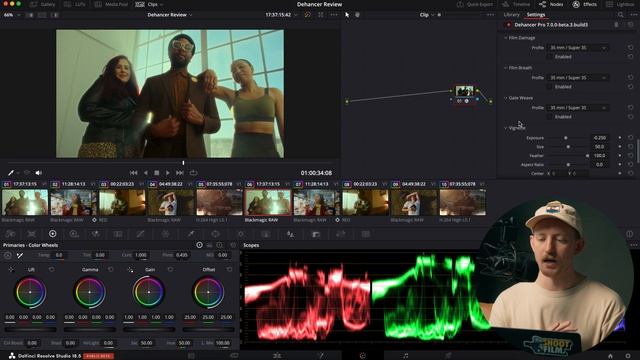The height and width of the screenshot is (360, 640).
Task: Open the Gallery panel
Action: [x=42, y=4]
